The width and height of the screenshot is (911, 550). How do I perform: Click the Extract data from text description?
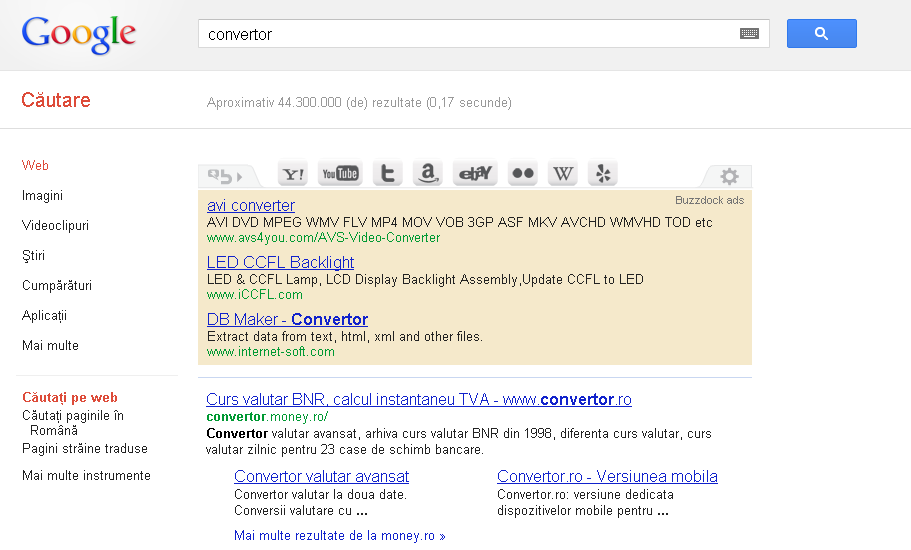pos(345,336)
